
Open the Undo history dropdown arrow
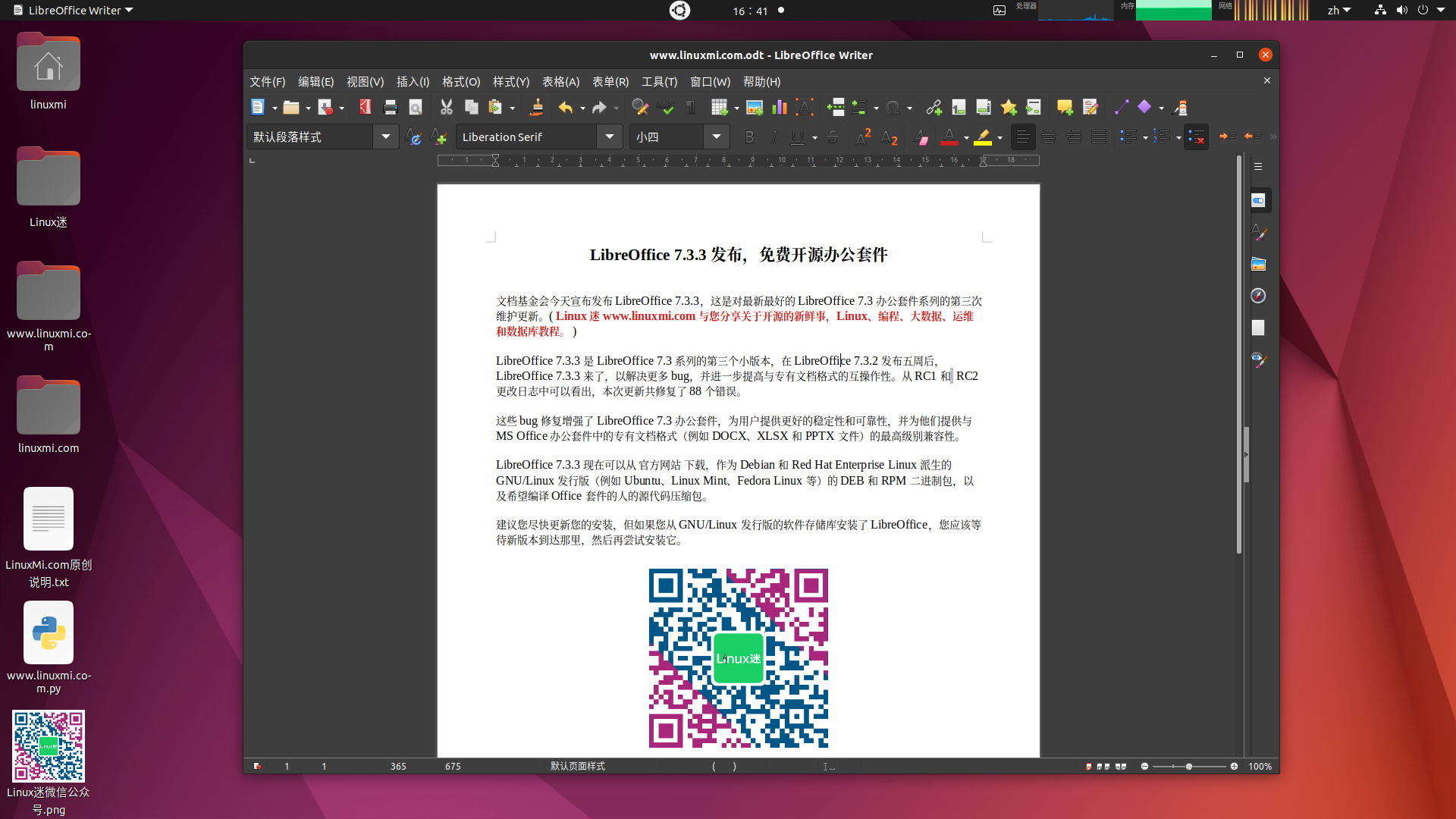(582, 108)
